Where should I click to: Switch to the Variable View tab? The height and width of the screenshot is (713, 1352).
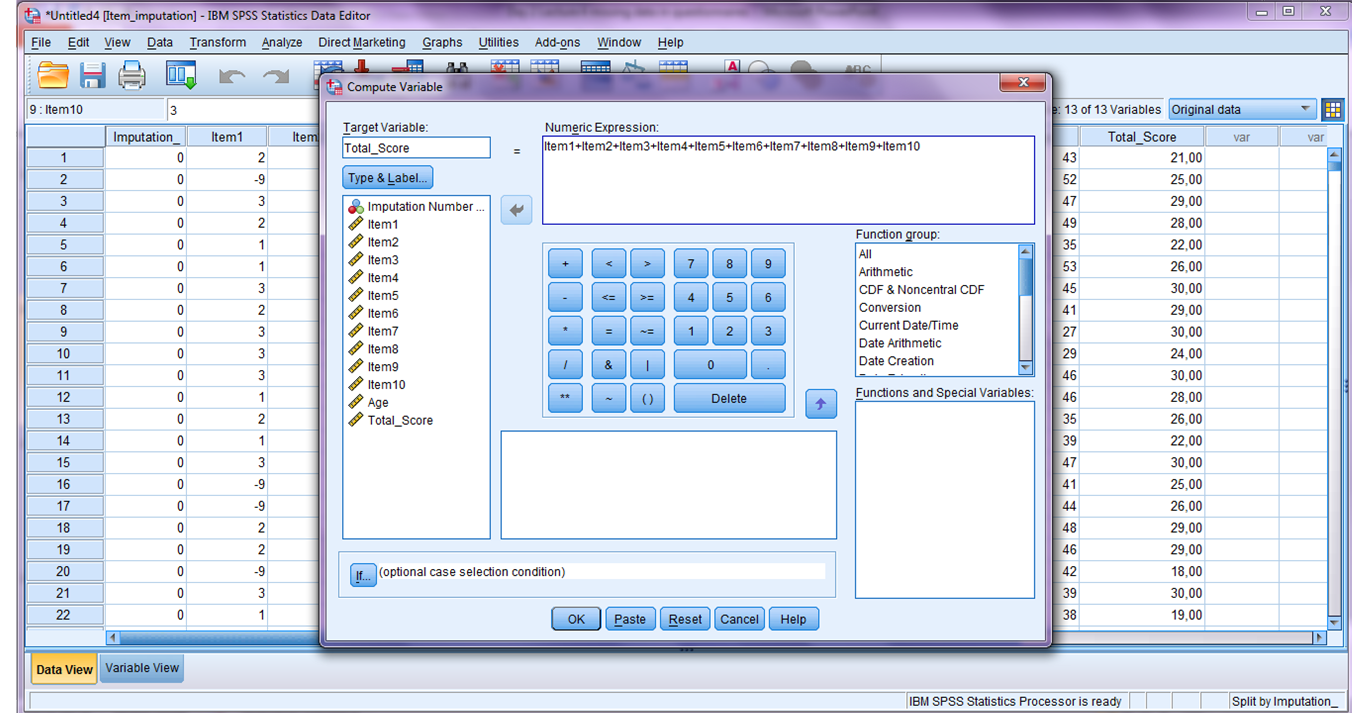[x=142, y=668]
